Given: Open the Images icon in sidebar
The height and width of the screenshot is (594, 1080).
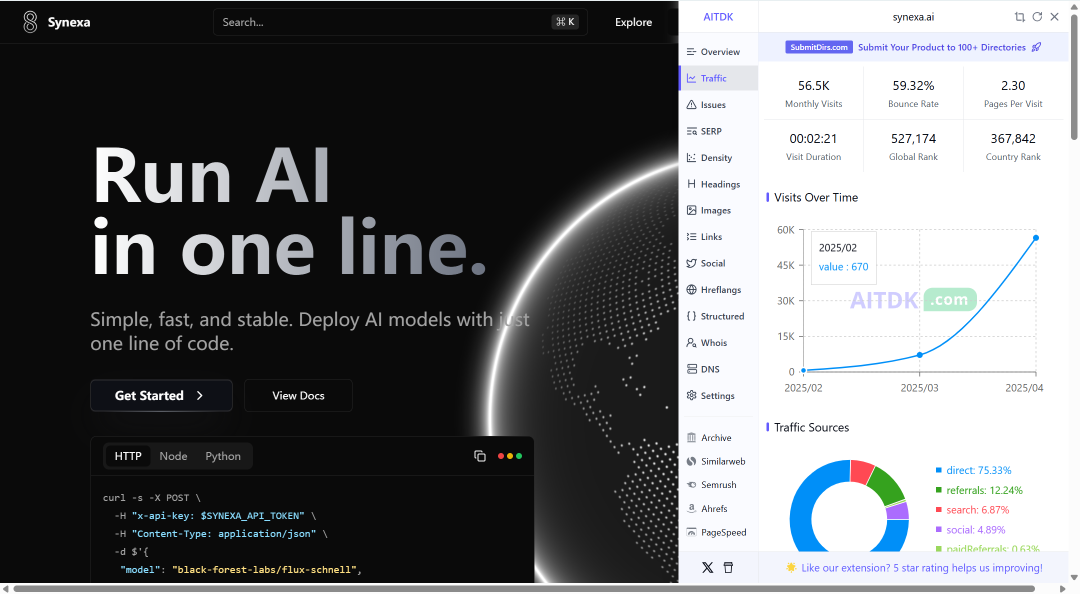Looking at the screenshot, I should (692, 210).
